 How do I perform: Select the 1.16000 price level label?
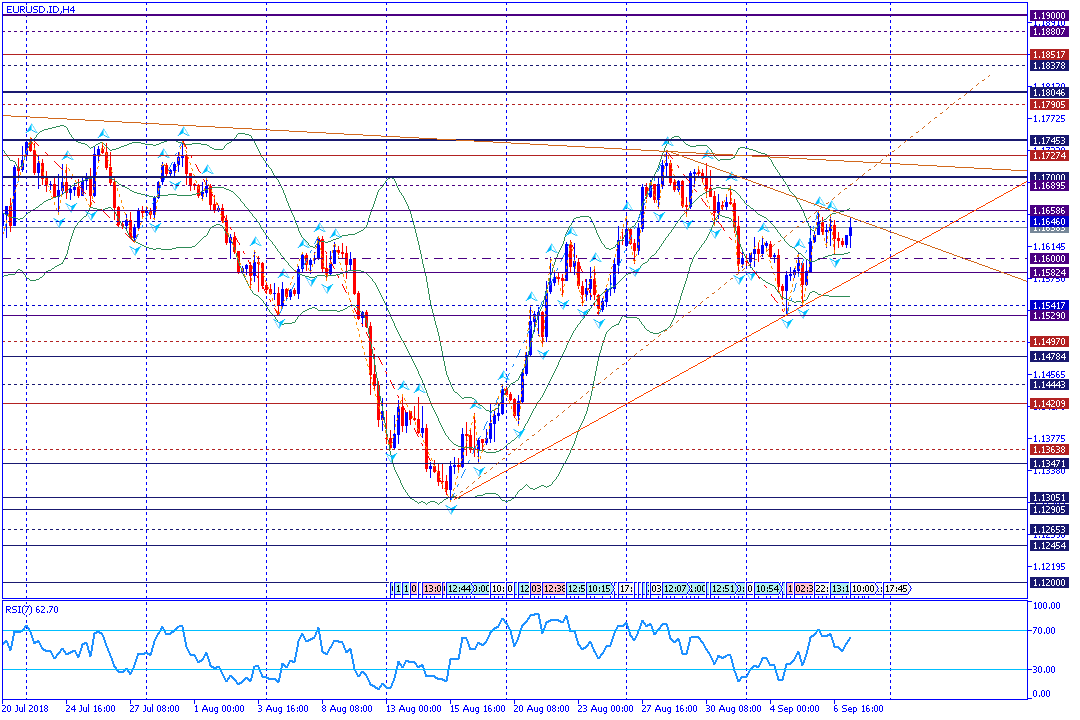pyautogui.click(x=1050, y=258)
